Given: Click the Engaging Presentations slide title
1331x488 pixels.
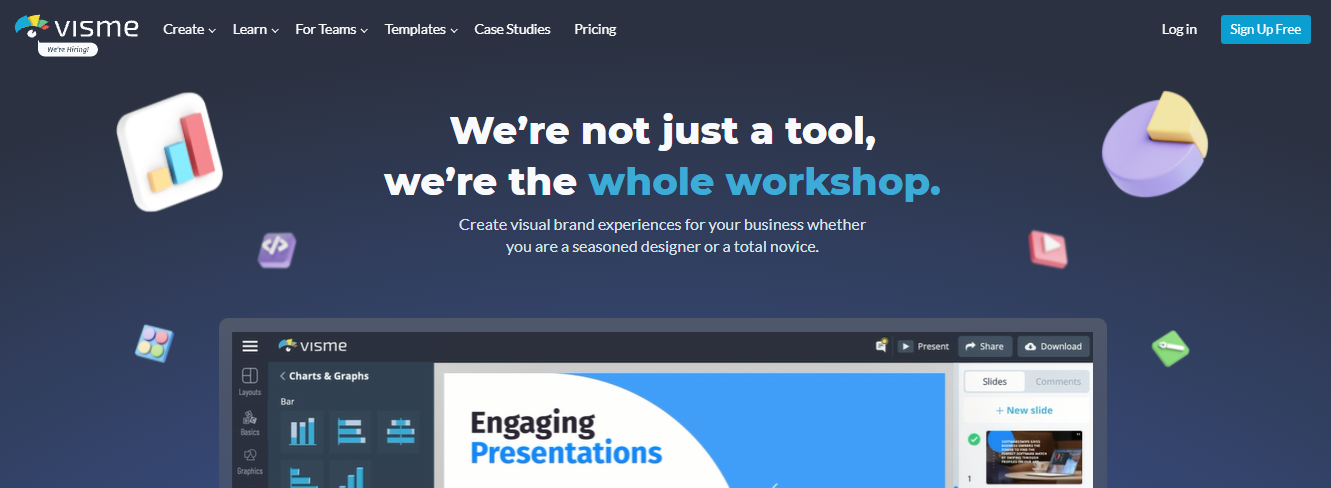Looking at the screenshot, I should point(566,438).
